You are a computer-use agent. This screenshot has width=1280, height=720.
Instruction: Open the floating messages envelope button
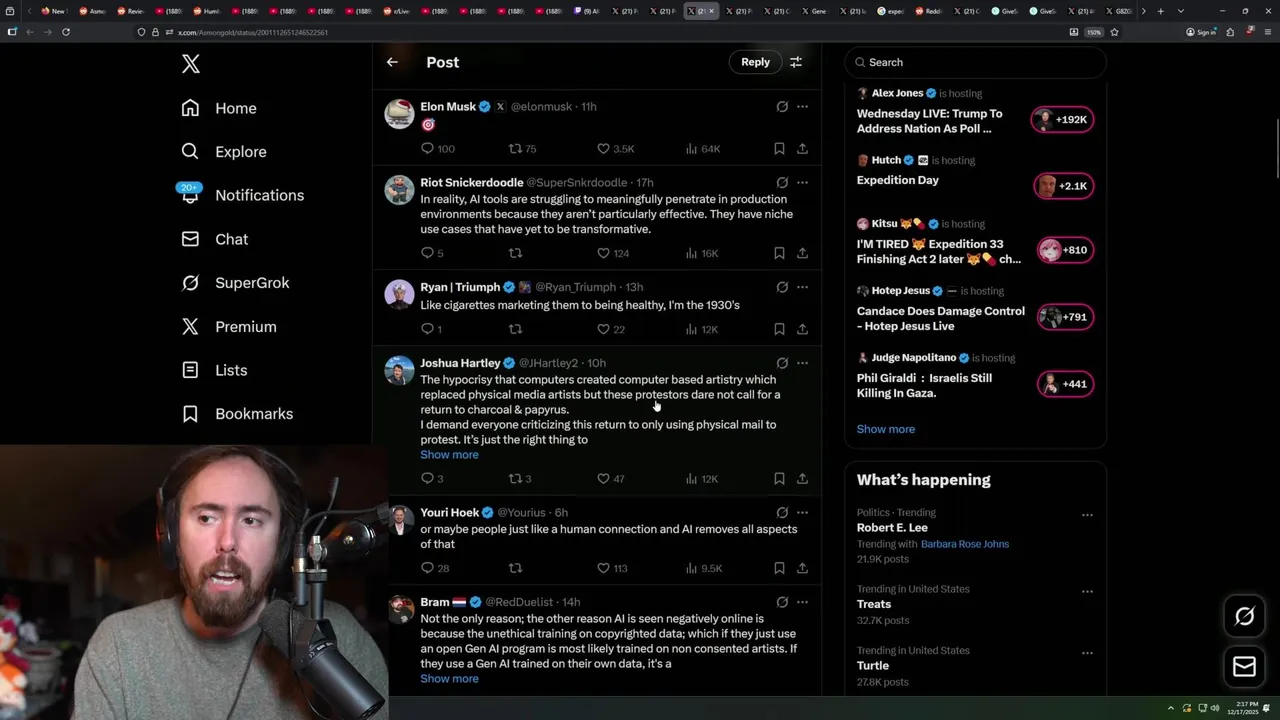pyautogui.click(x=1244, y=667)
